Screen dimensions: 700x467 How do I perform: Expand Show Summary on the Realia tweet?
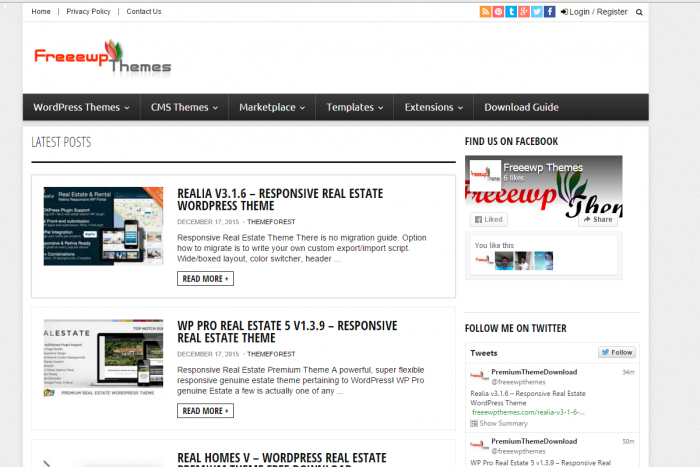499,423
